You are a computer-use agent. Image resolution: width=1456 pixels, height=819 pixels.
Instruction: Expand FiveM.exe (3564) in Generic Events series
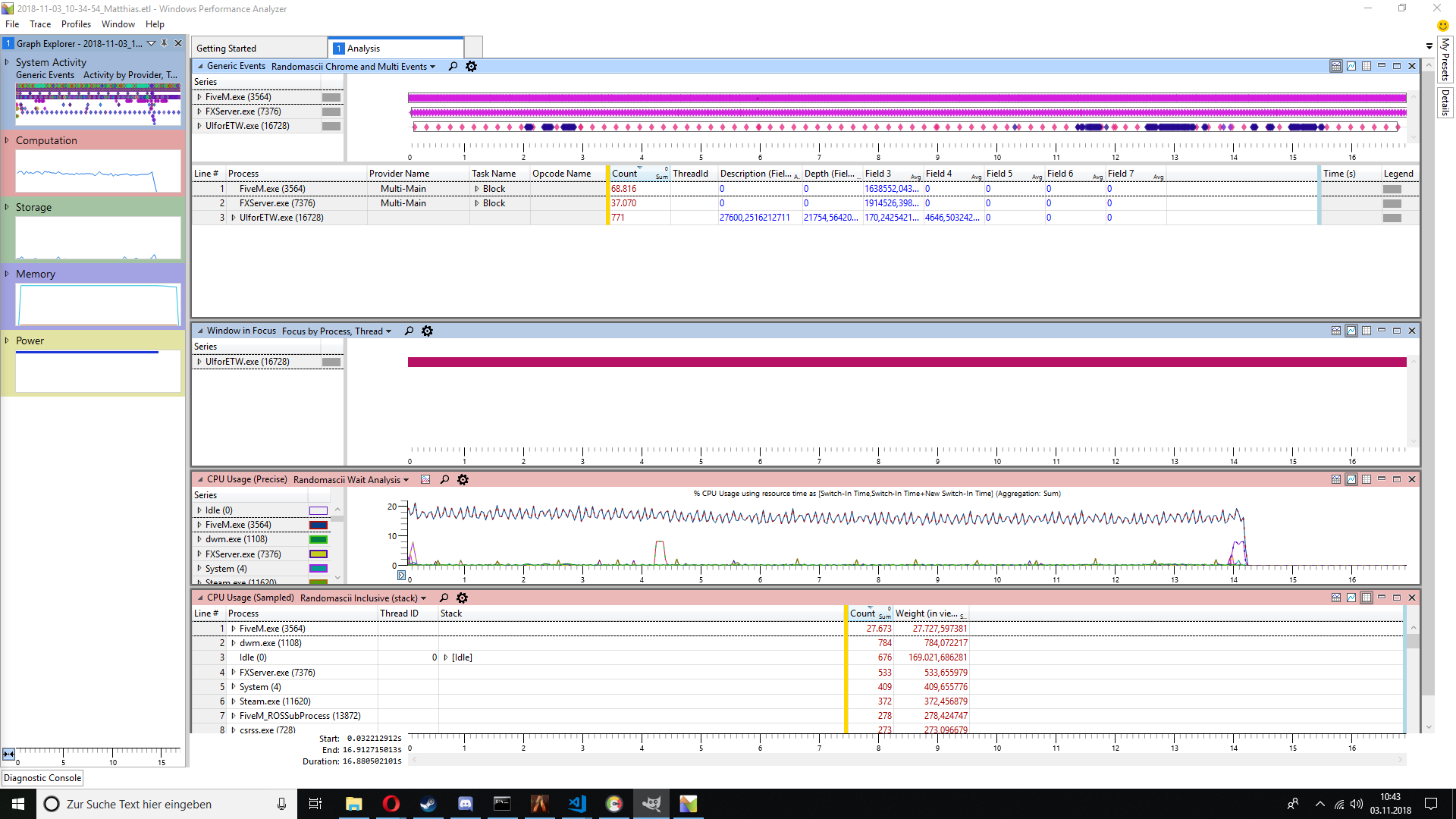pyautogui.click(x=199, y=97)
